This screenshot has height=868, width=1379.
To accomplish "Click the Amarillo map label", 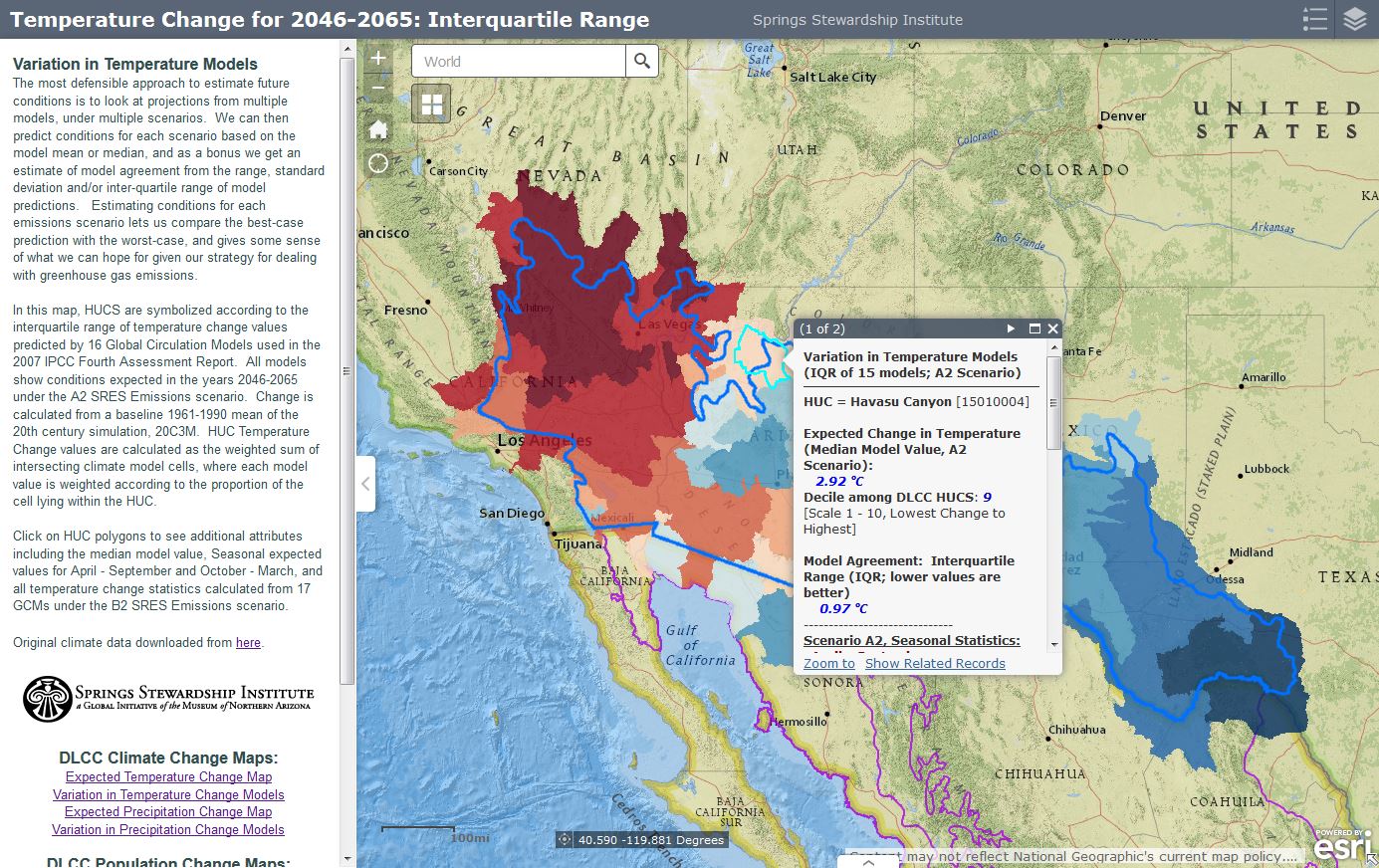I will 1264,378.
